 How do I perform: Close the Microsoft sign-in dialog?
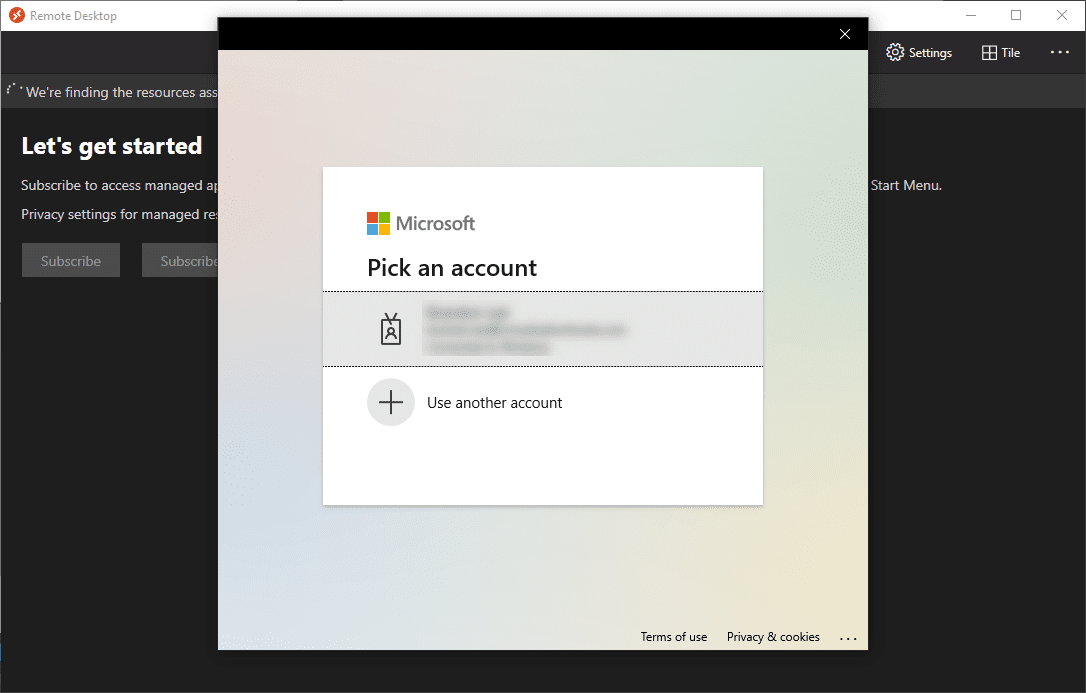tap(844, 34)
